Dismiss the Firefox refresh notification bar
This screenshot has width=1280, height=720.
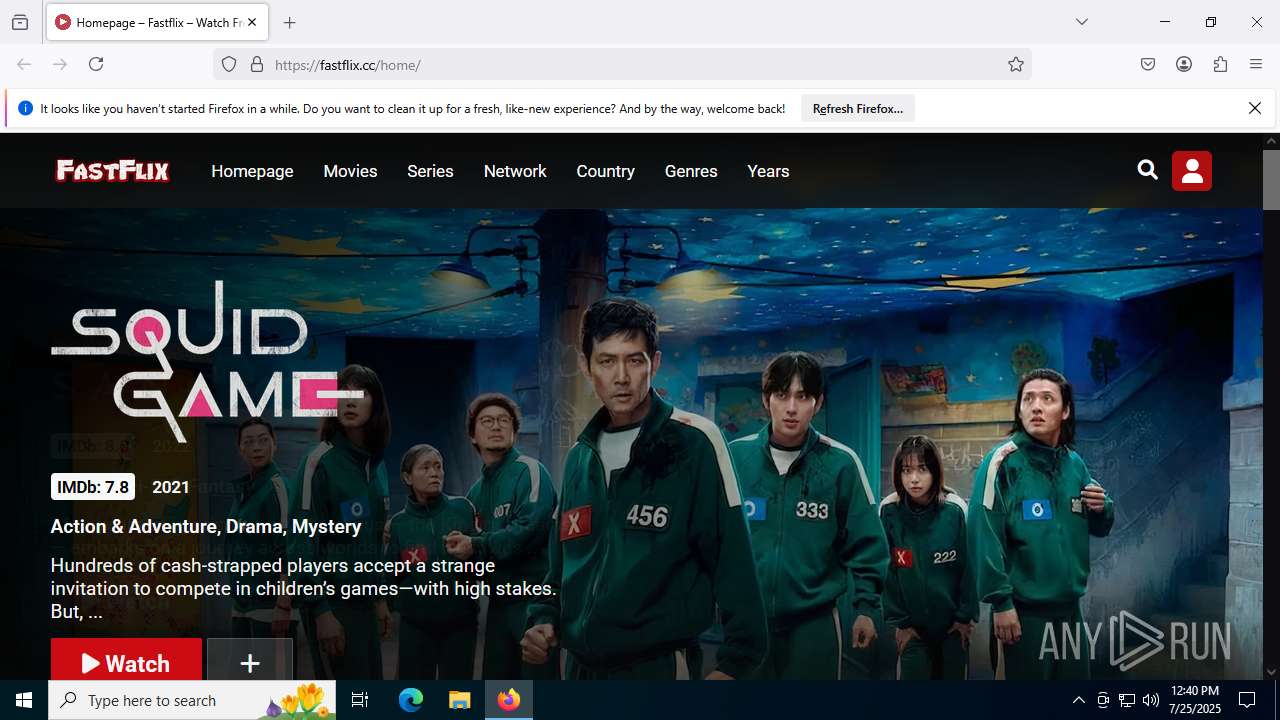pos(1255,108)
